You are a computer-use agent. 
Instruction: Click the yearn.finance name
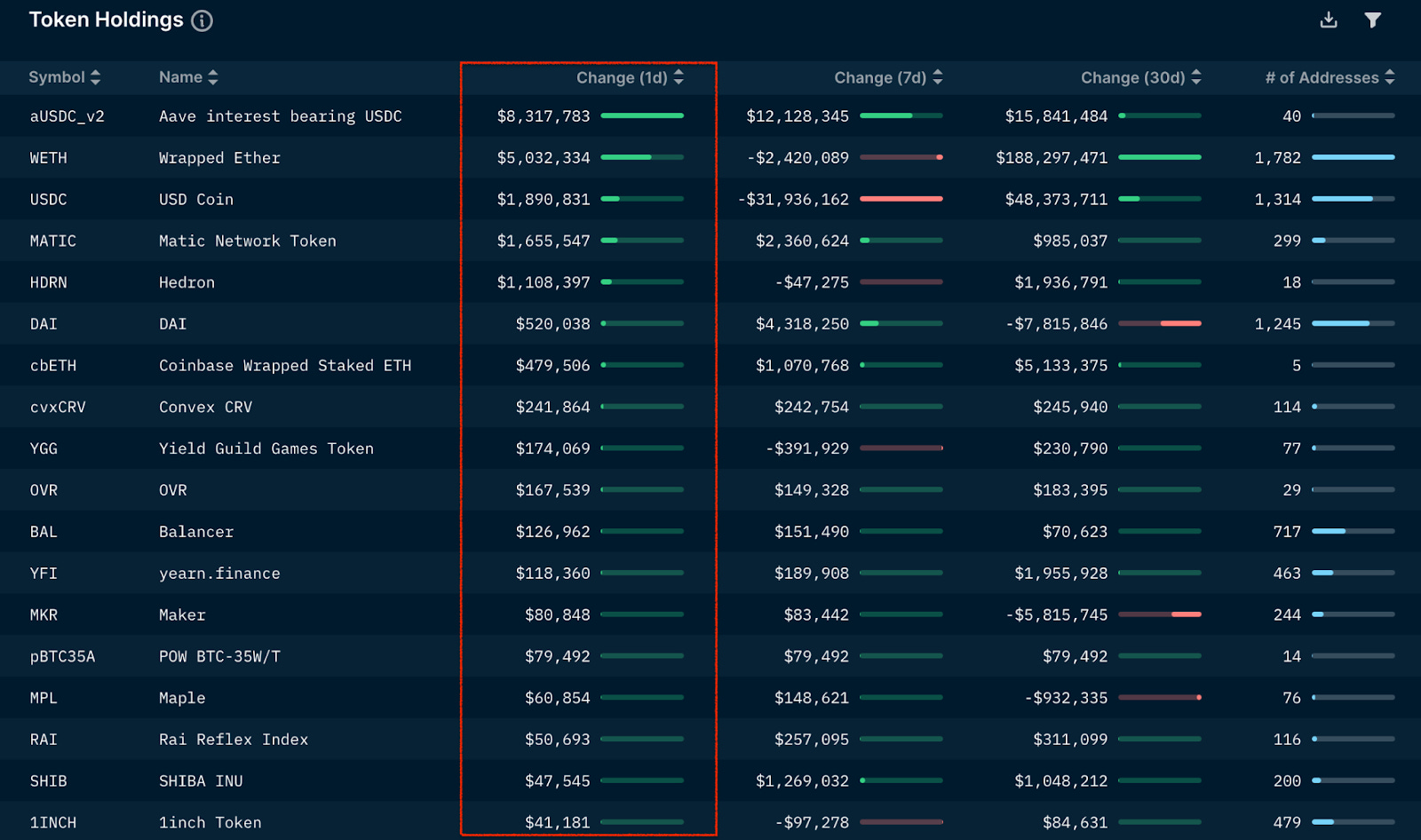(219, 574)
